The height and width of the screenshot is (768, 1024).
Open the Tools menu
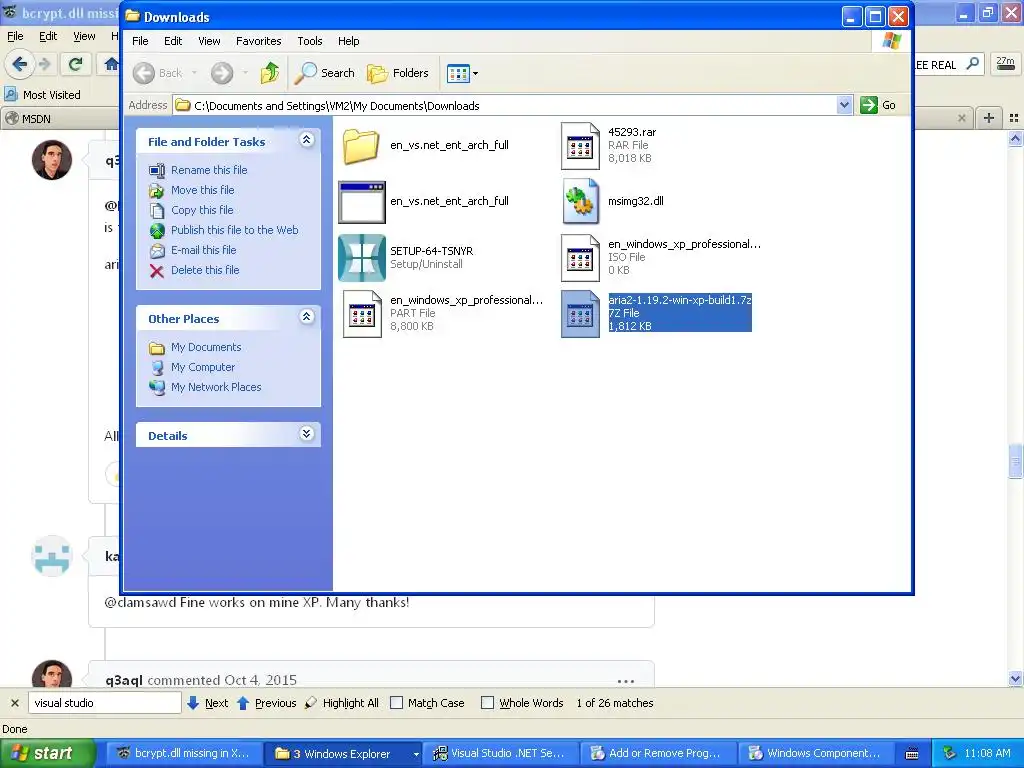click(x=310, y=41)
